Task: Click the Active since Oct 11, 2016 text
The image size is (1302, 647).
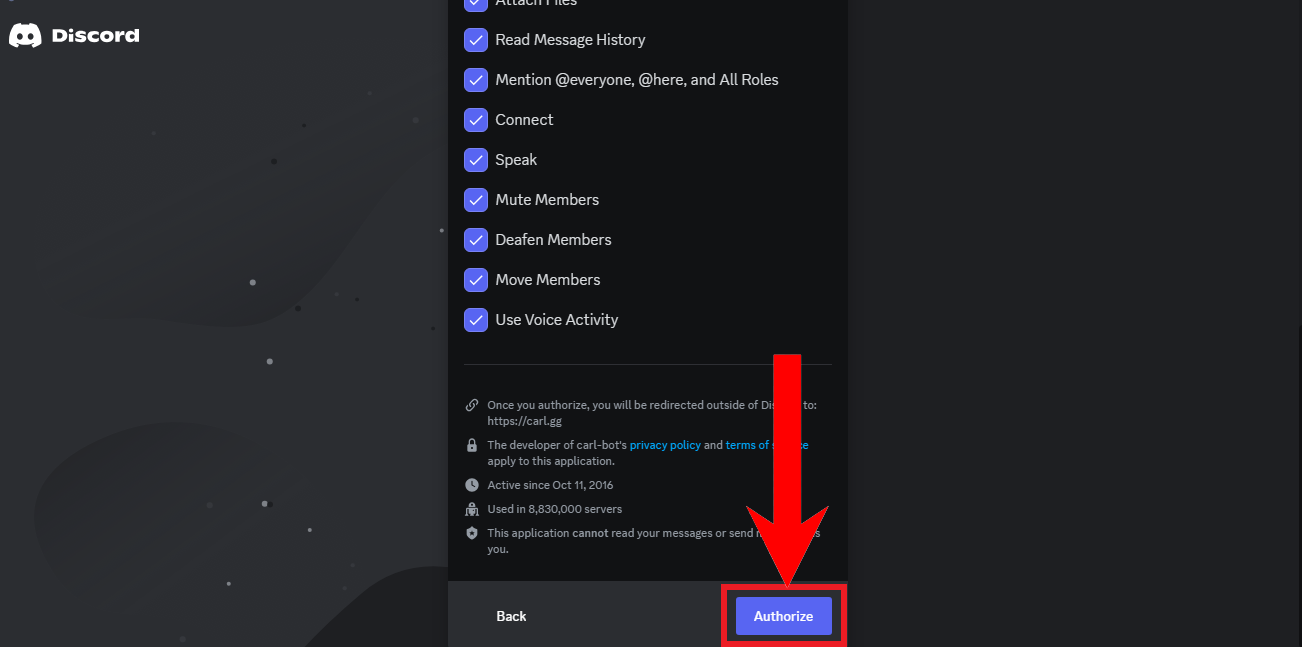Action: point(549,485)
